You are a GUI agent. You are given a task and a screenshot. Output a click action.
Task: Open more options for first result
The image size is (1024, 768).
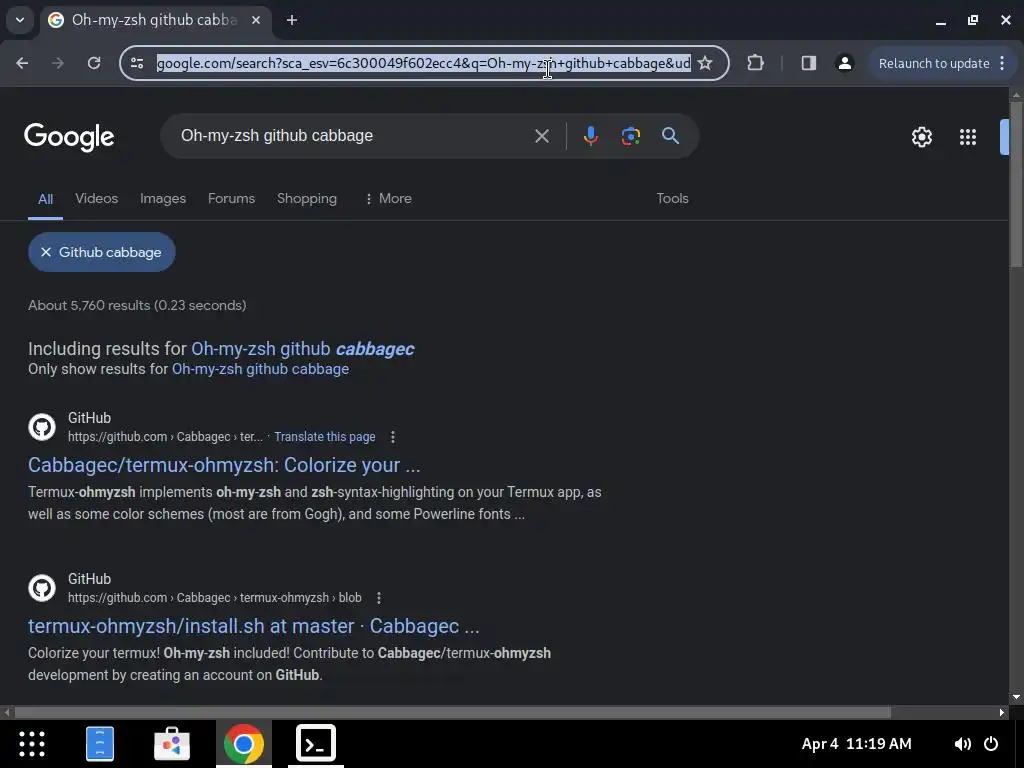pos(392,437)
